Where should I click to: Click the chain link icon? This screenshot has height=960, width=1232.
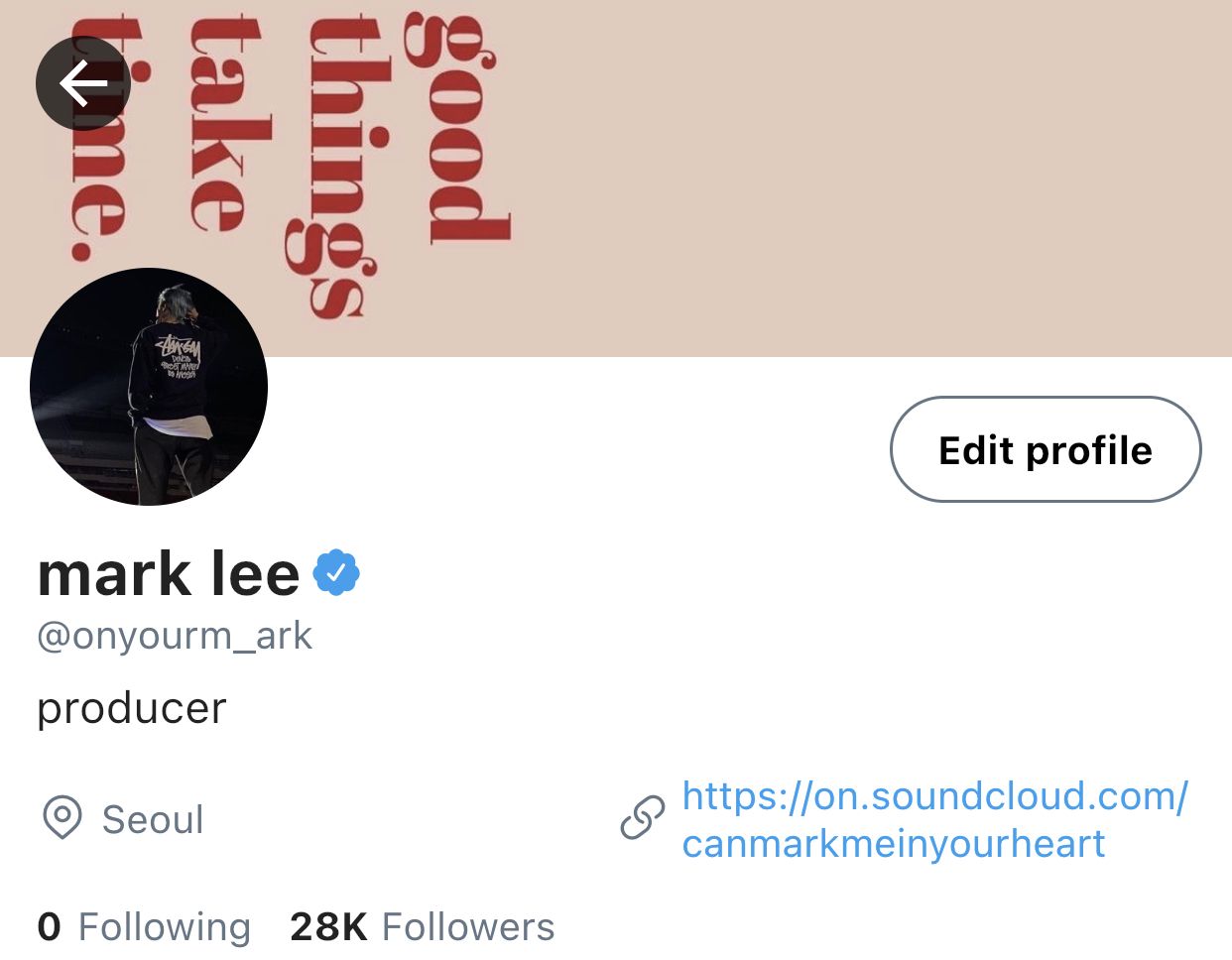tap(643, 818)
